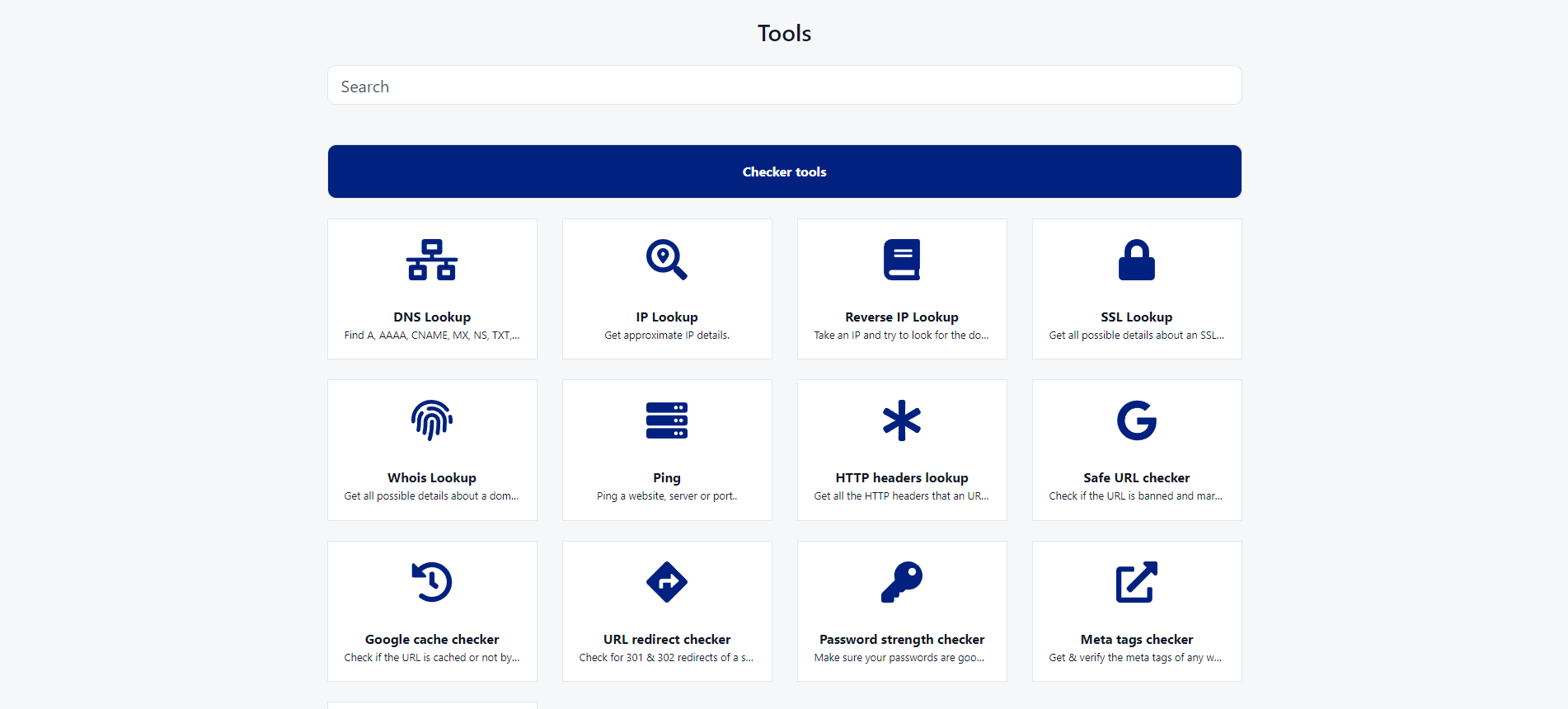The width and height of the screenshot is (1568, 709).
Task: Open the IP Lookup magnifier icon
Action: tap(666, 260)
